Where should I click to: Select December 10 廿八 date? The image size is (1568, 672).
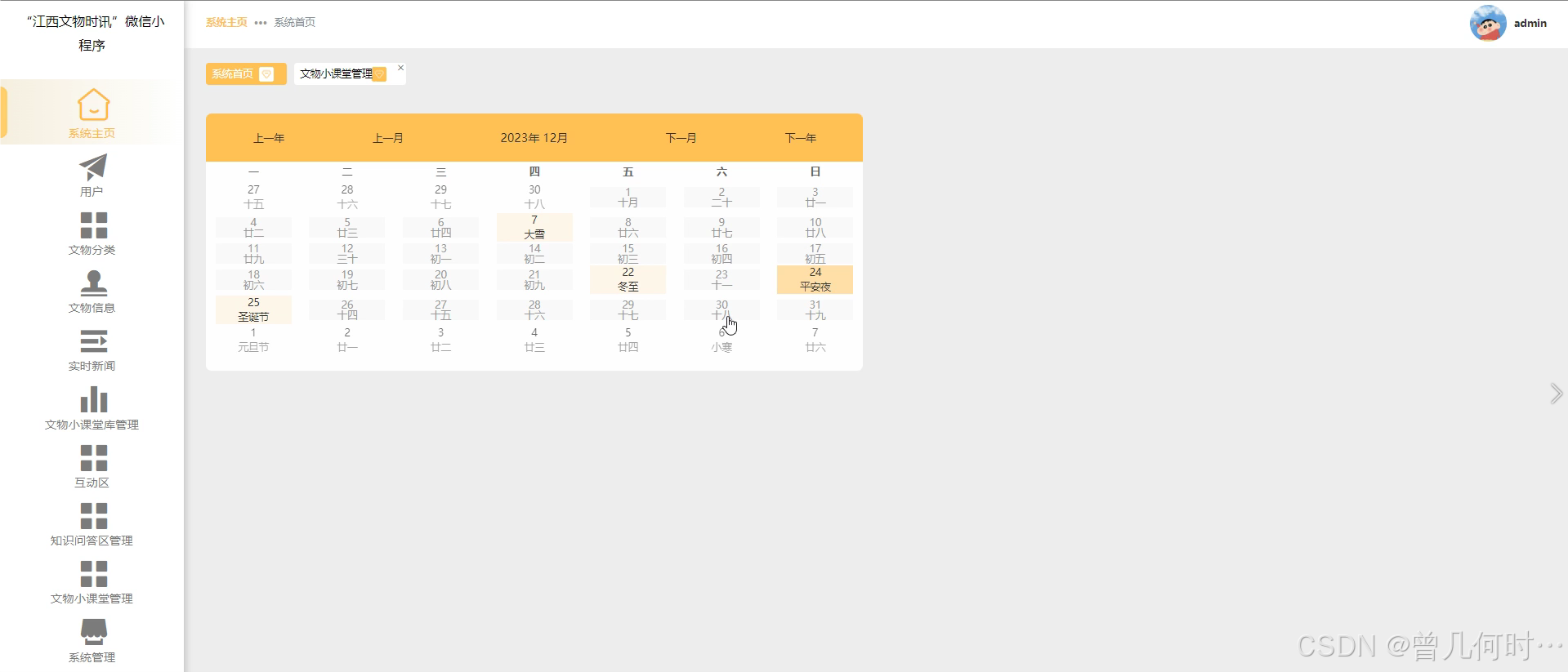pyautogui.click(x=815, y=227)
